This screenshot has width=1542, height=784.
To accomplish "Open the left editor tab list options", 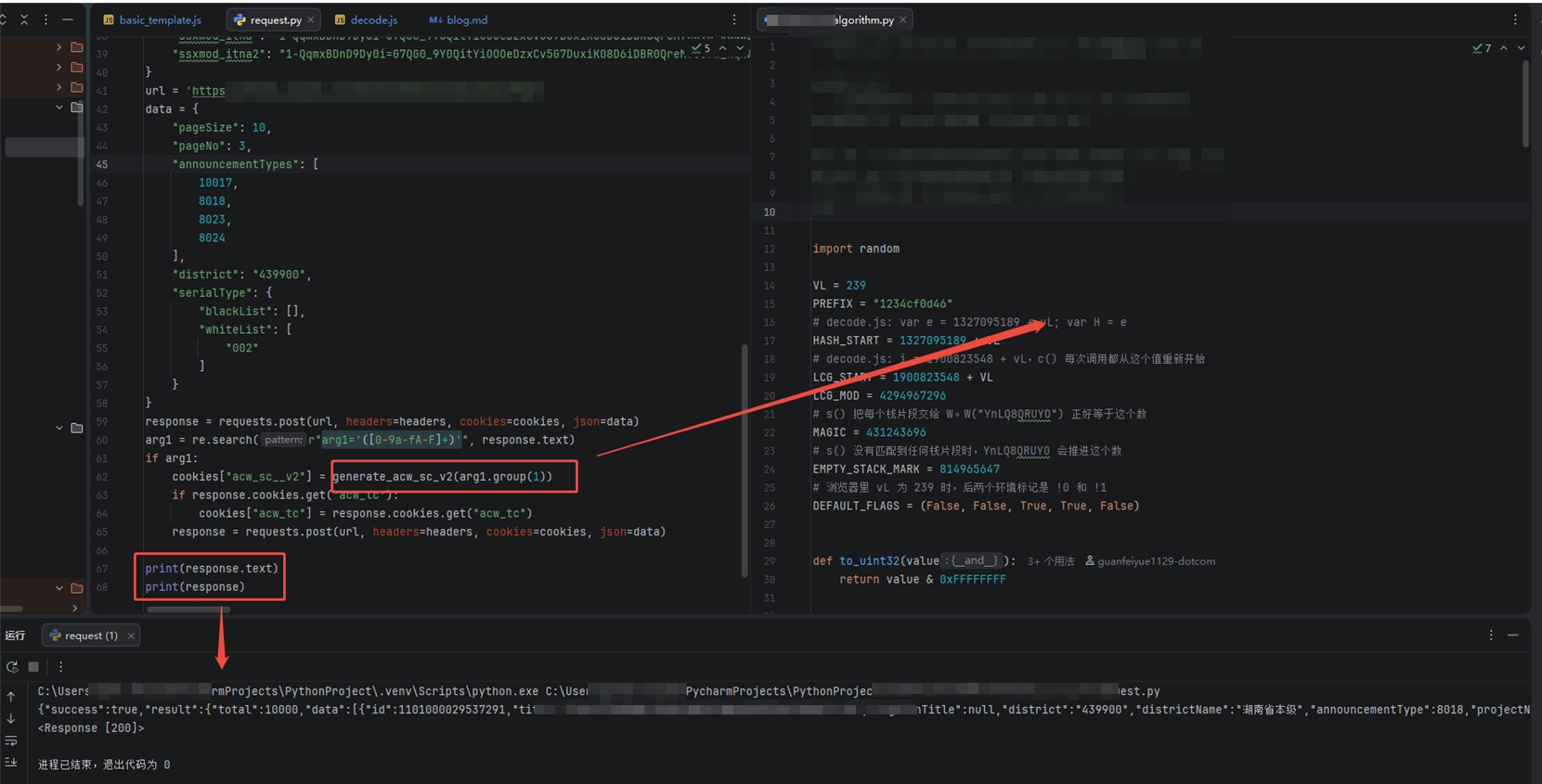I will [x=733, y=19].
